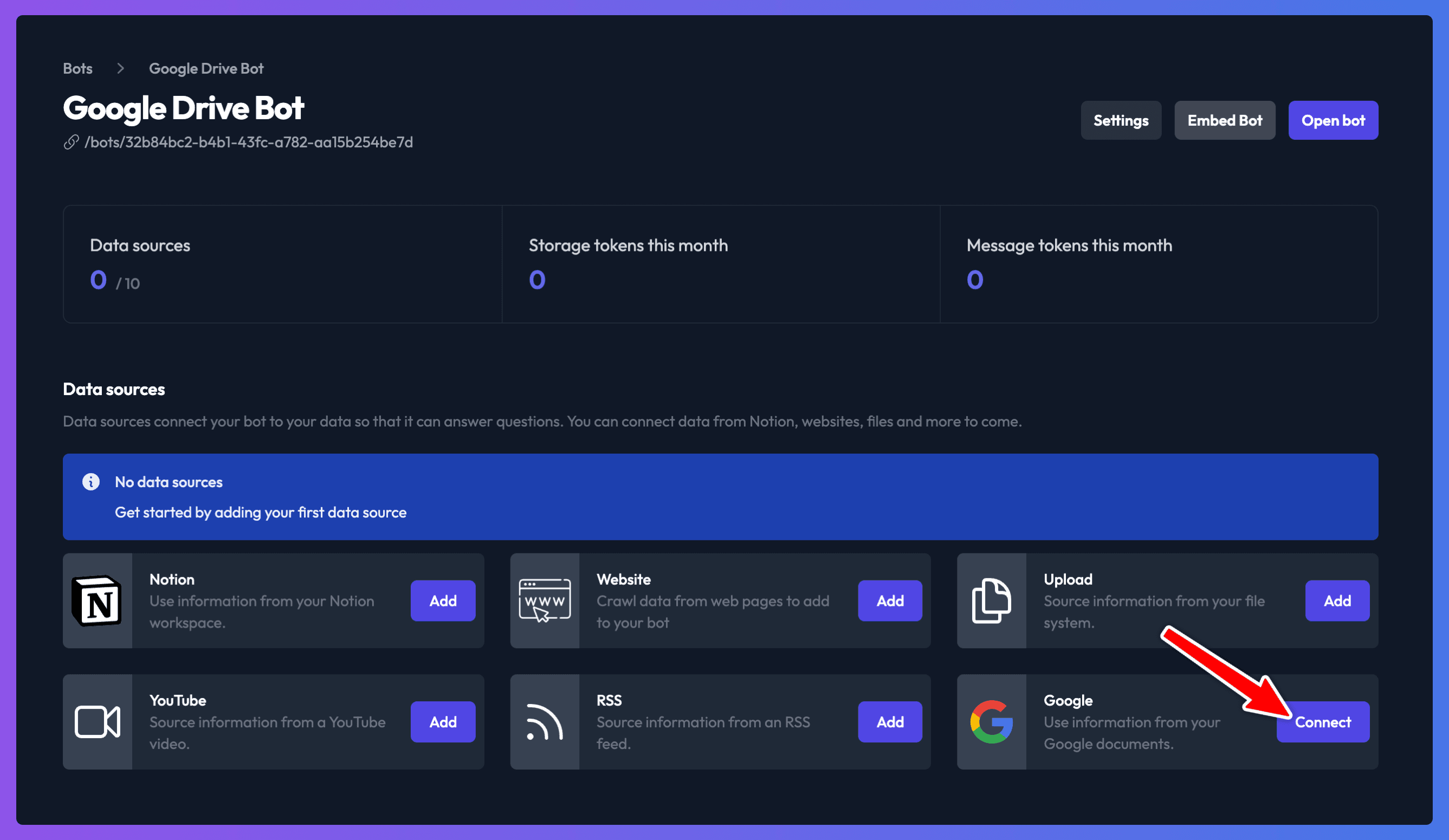The width and height of the screenshot is (1449, 840).
Task: Click the breadcrumb chevron after Bots
Action: tap(120, 68)
